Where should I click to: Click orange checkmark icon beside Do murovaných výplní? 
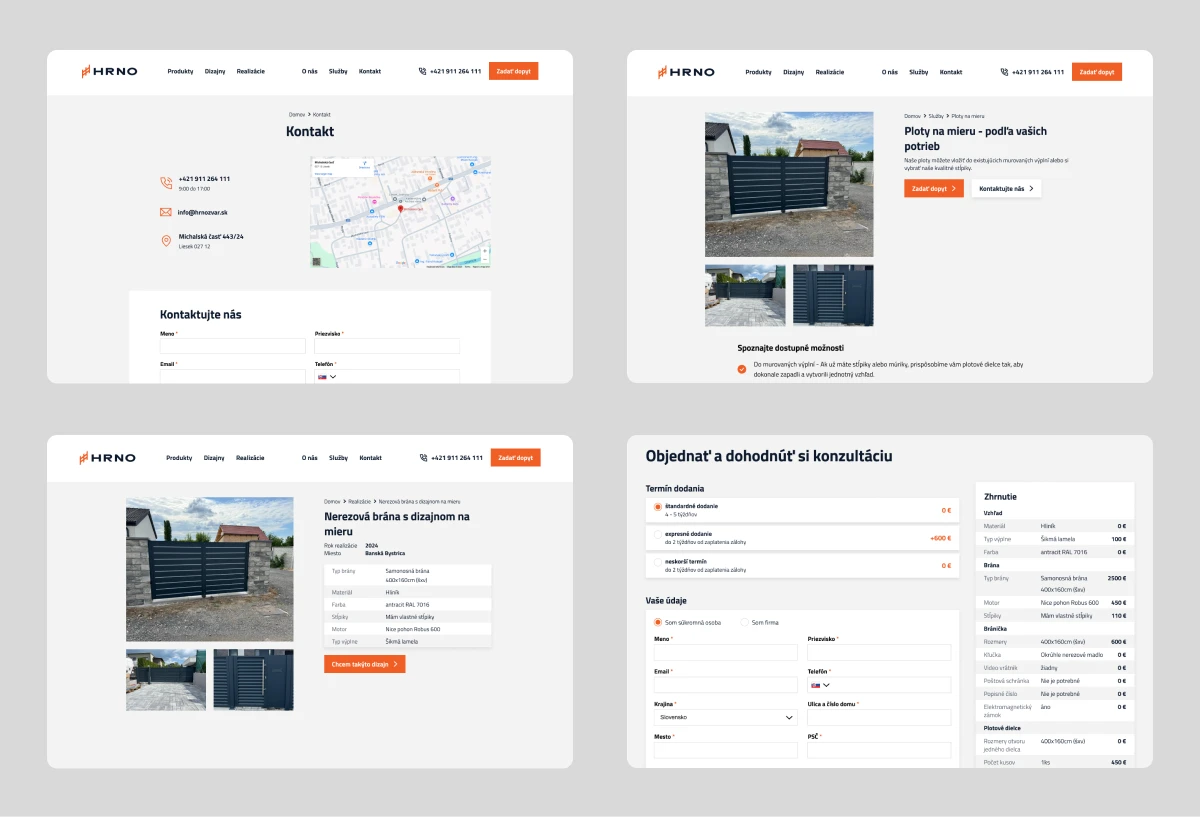tap(742, 369)
